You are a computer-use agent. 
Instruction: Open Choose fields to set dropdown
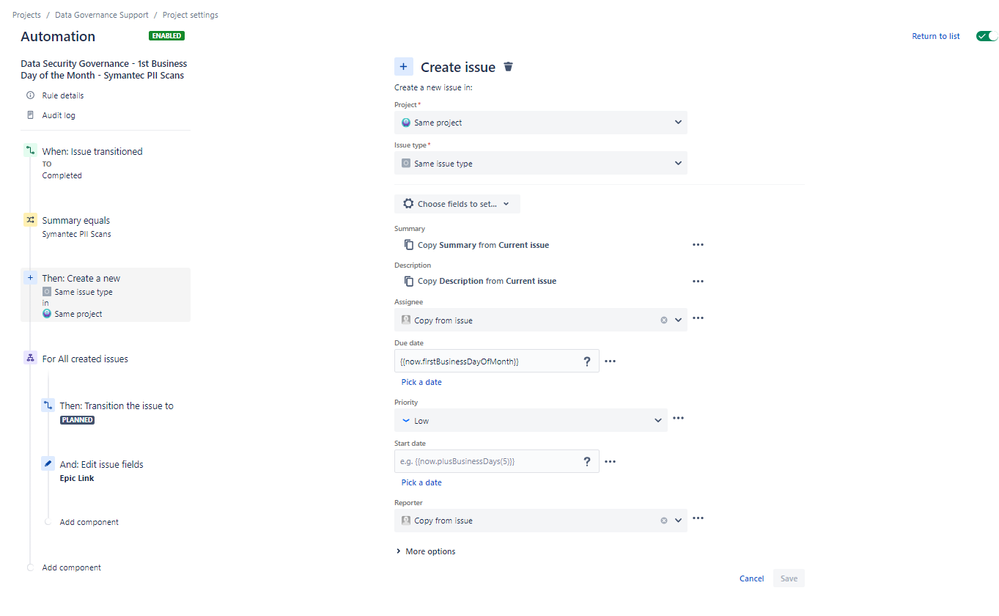click(457, 204)
